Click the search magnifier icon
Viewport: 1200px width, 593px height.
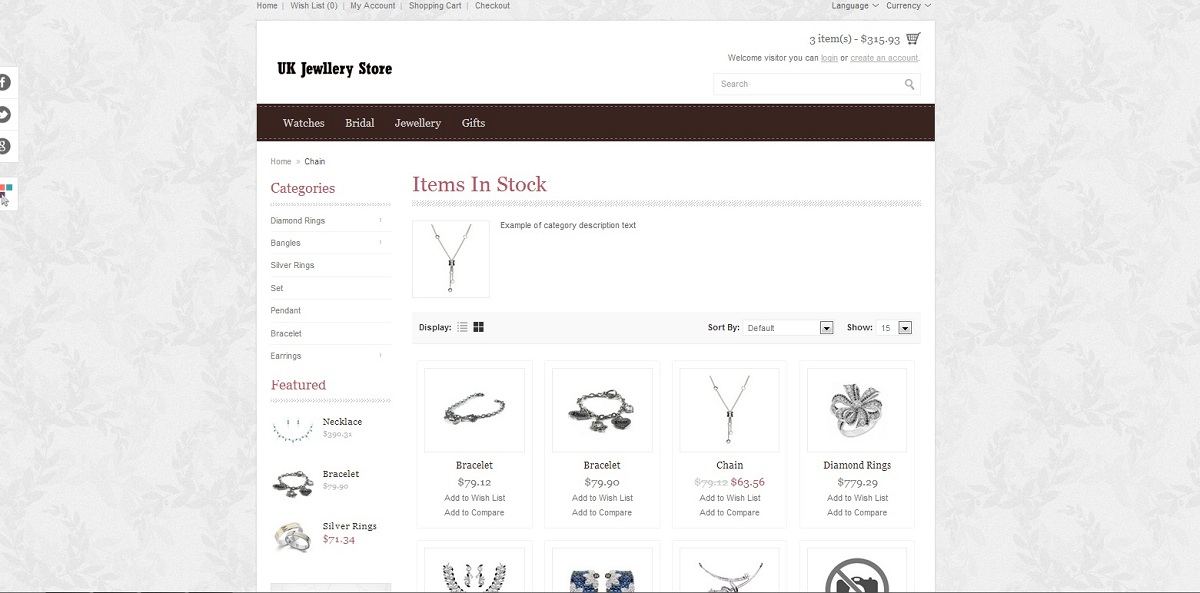pyautogui.click(x=910, y=84)
